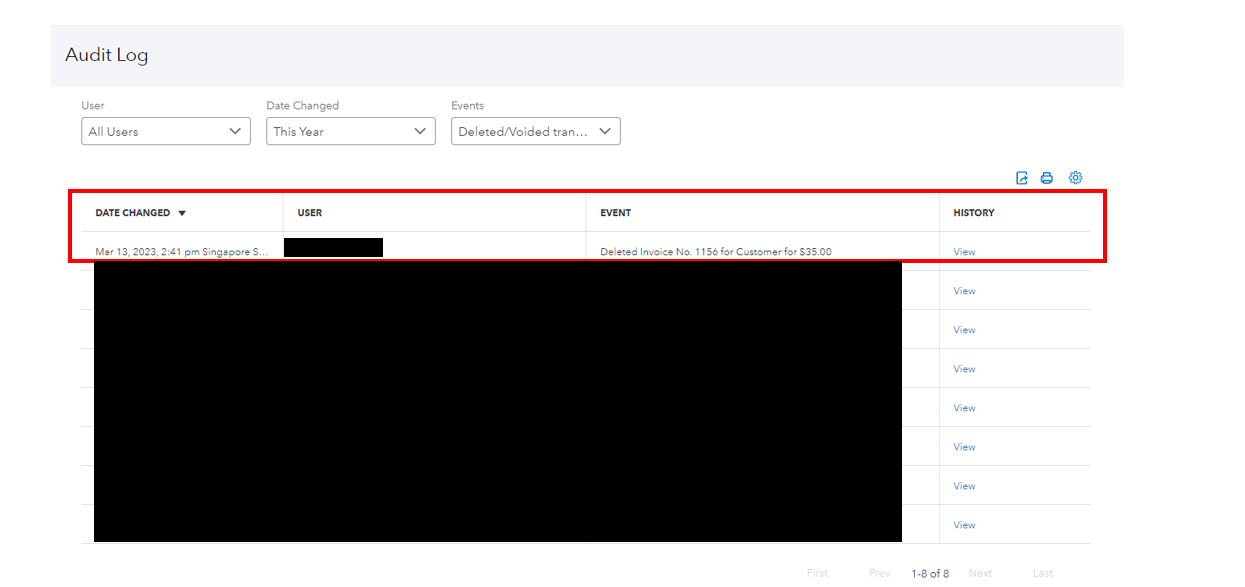Image resolution: width=1245 pixels, height=587 pixels.
Task: Open View link in the sixth row
Action: point(964,447)
